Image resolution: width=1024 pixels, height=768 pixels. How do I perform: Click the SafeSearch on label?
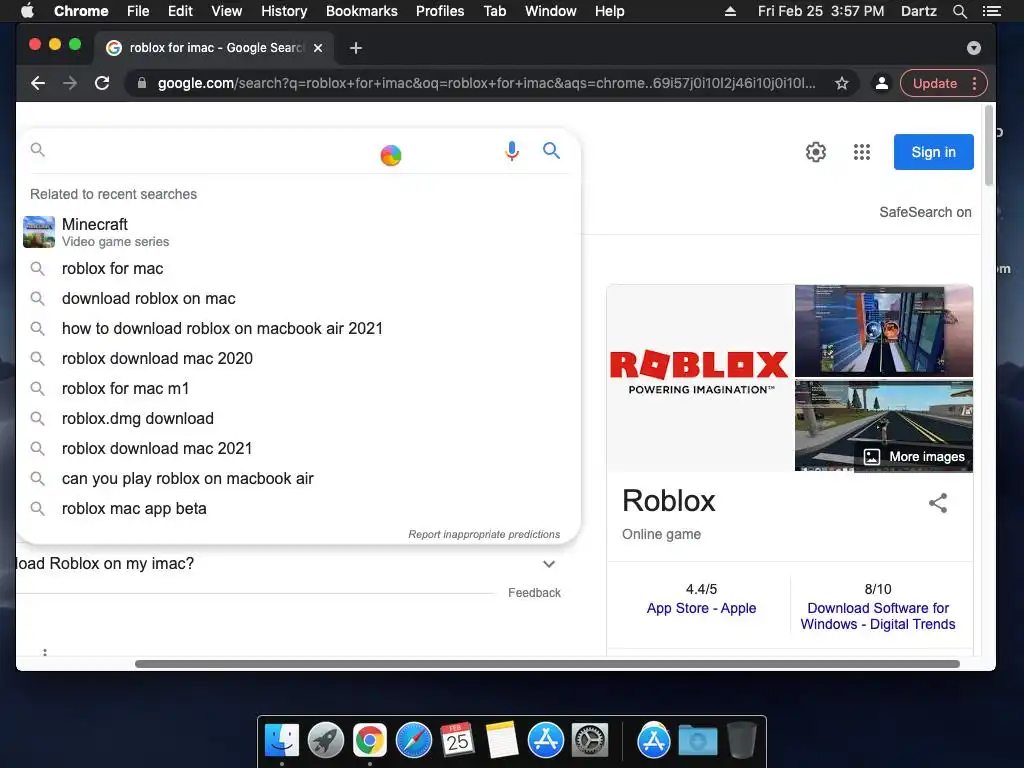tap(925, 212)
